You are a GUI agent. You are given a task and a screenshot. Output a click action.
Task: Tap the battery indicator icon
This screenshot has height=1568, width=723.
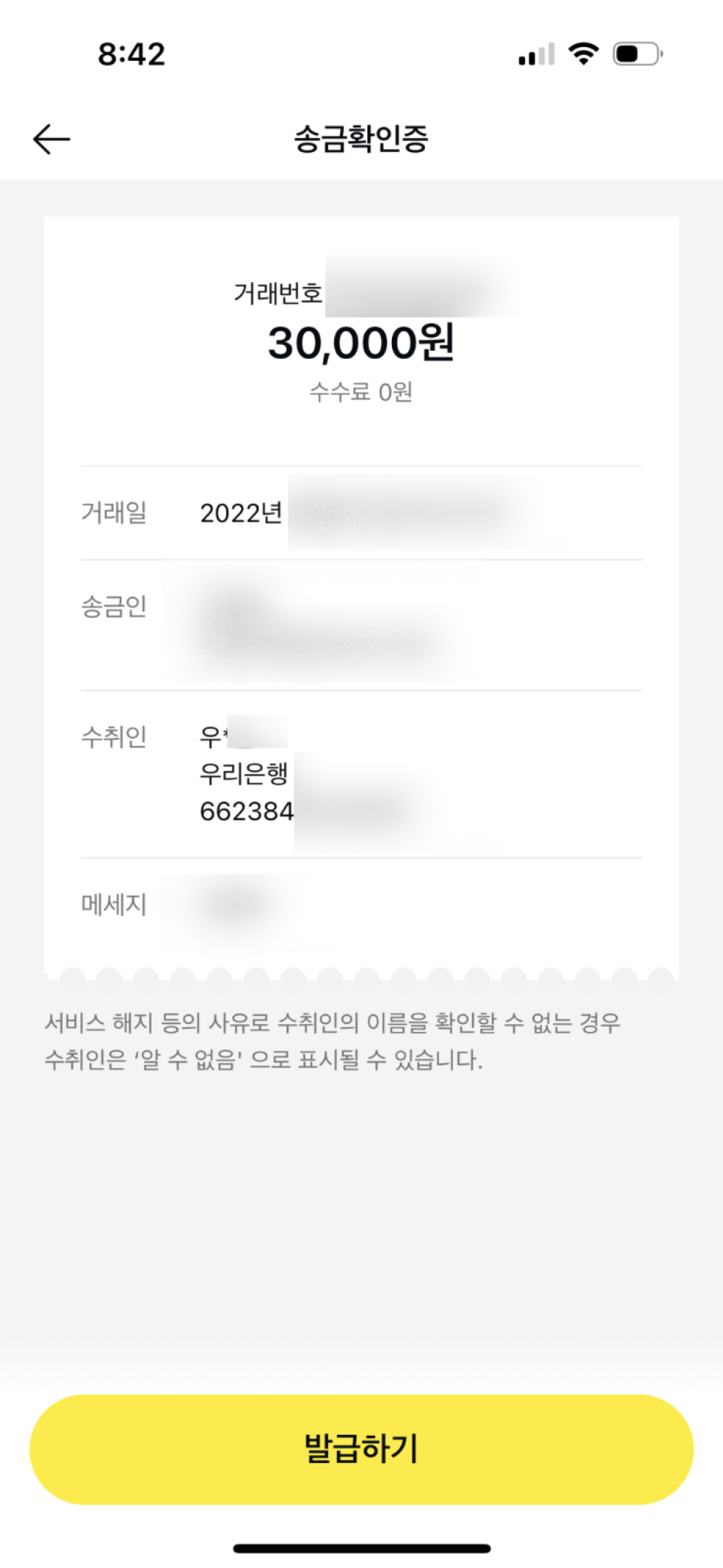click(x=638, y=54)
